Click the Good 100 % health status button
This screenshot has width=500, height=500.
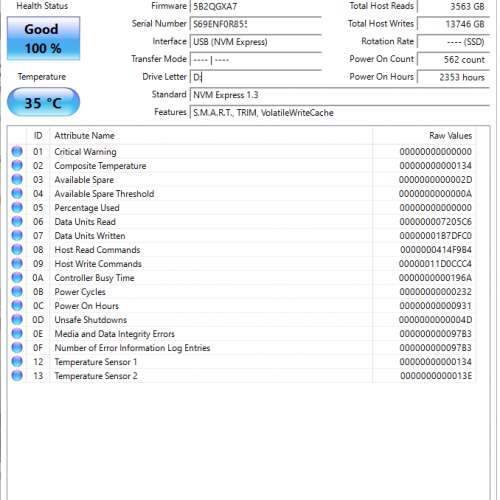click(x=43, y=38)
